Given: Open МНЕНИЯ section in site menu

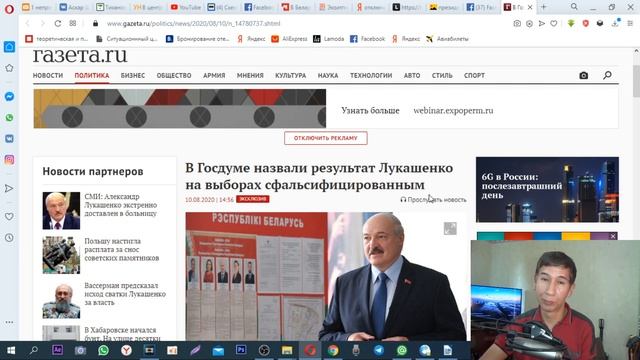Looking at the screenshot, I should [250, 76].
